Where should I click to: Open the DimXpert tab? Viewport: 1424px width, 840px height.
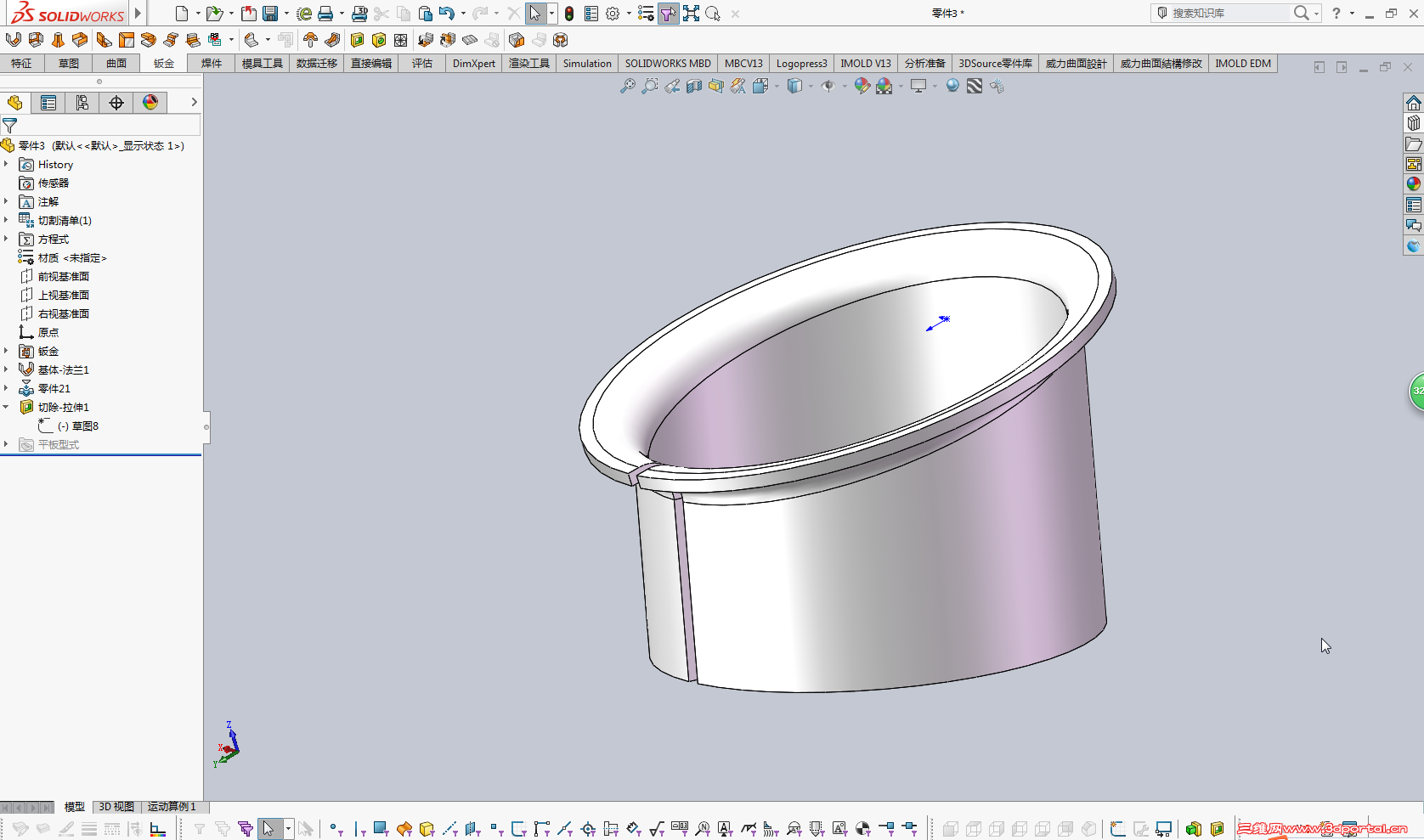pos(474,64)
